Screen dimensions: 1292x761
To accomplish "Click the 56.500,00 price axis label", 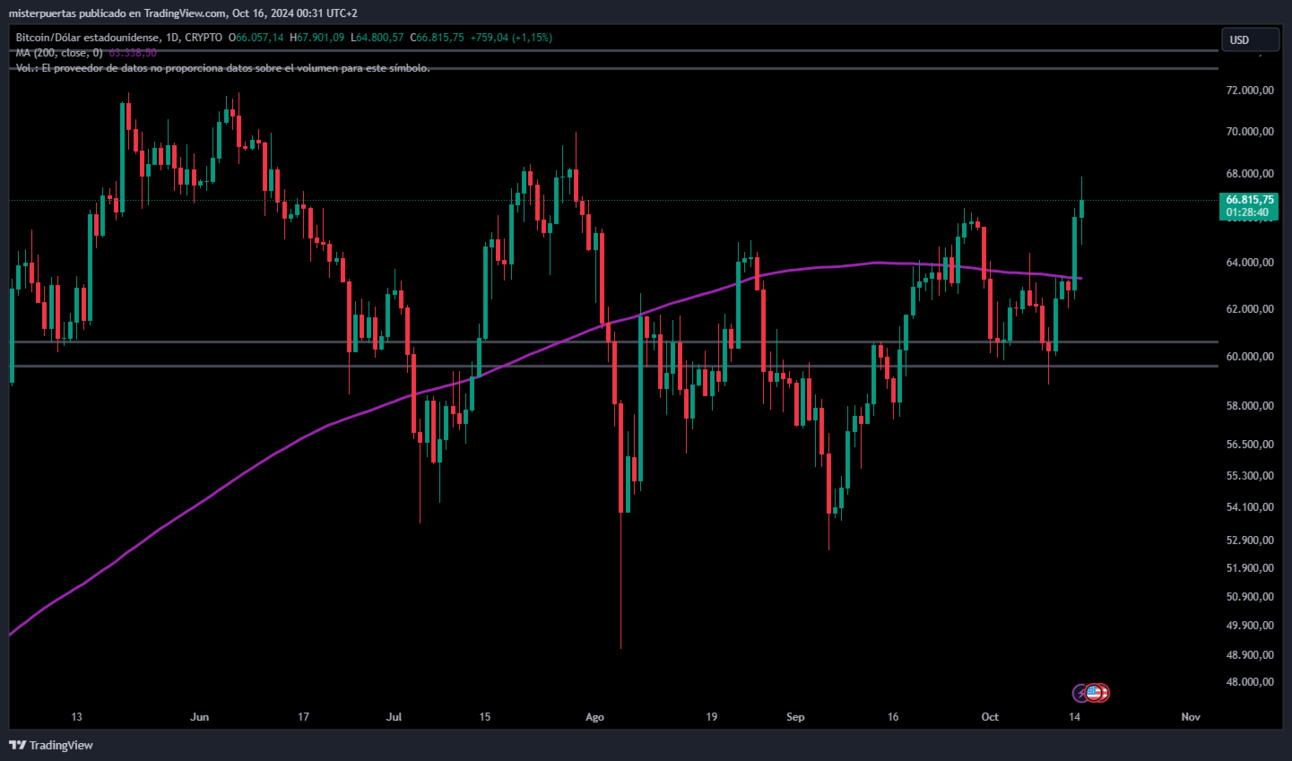I will tap(1250, 444).
